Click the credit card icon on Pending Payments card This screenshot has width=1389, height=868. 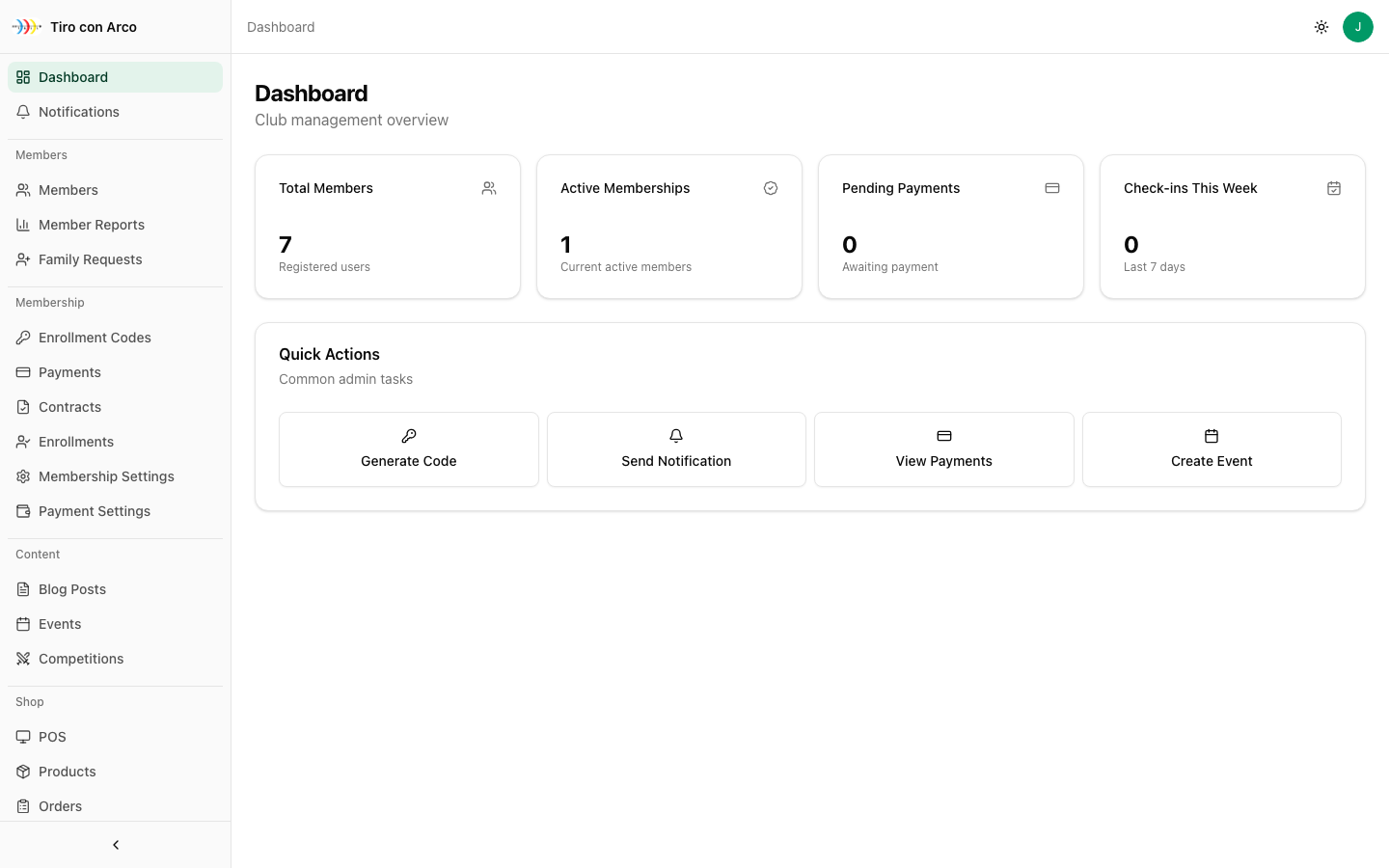[1052, 188]
